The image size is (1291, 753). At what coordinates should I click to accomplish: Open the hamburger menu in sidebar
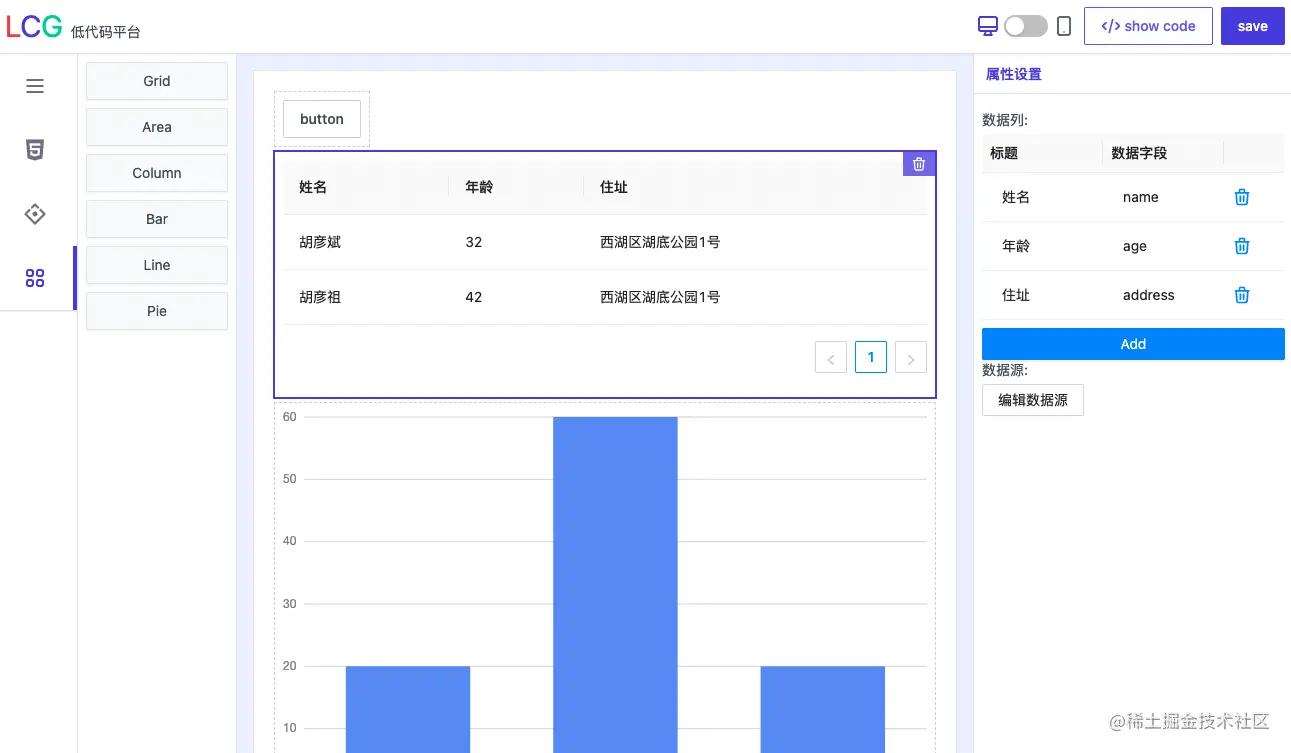(35, 86)
